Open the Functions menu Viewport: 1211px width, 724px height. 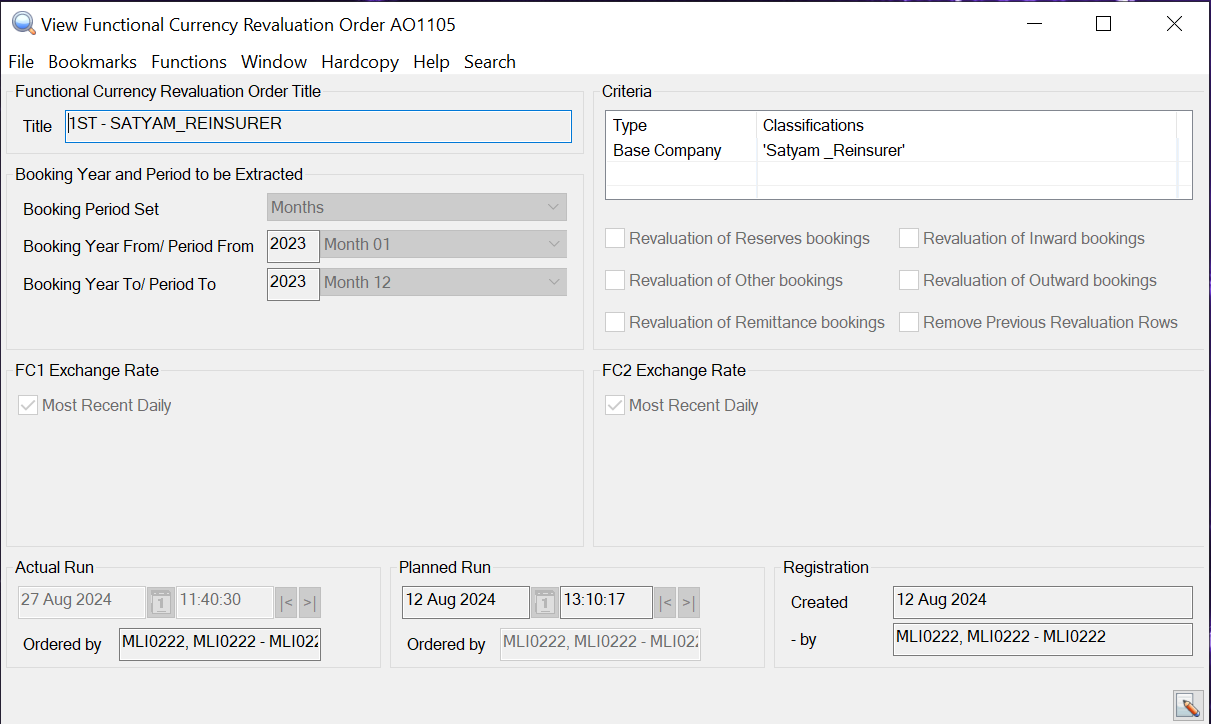point(189,62)
